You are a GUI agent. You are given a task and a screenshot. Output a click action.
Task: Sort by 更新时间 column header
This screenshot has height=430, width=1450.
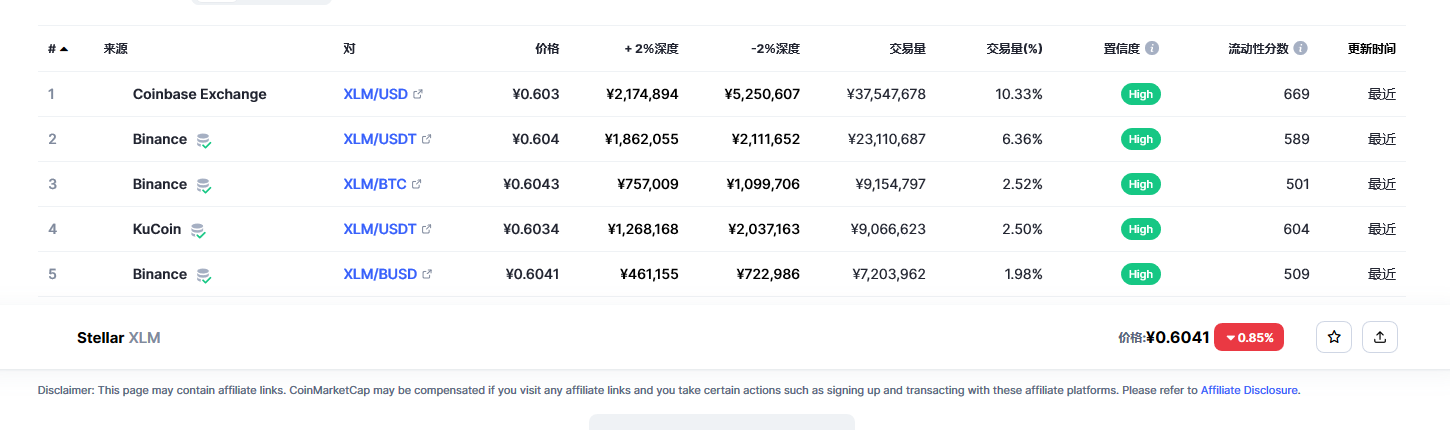click(1372, 48)
